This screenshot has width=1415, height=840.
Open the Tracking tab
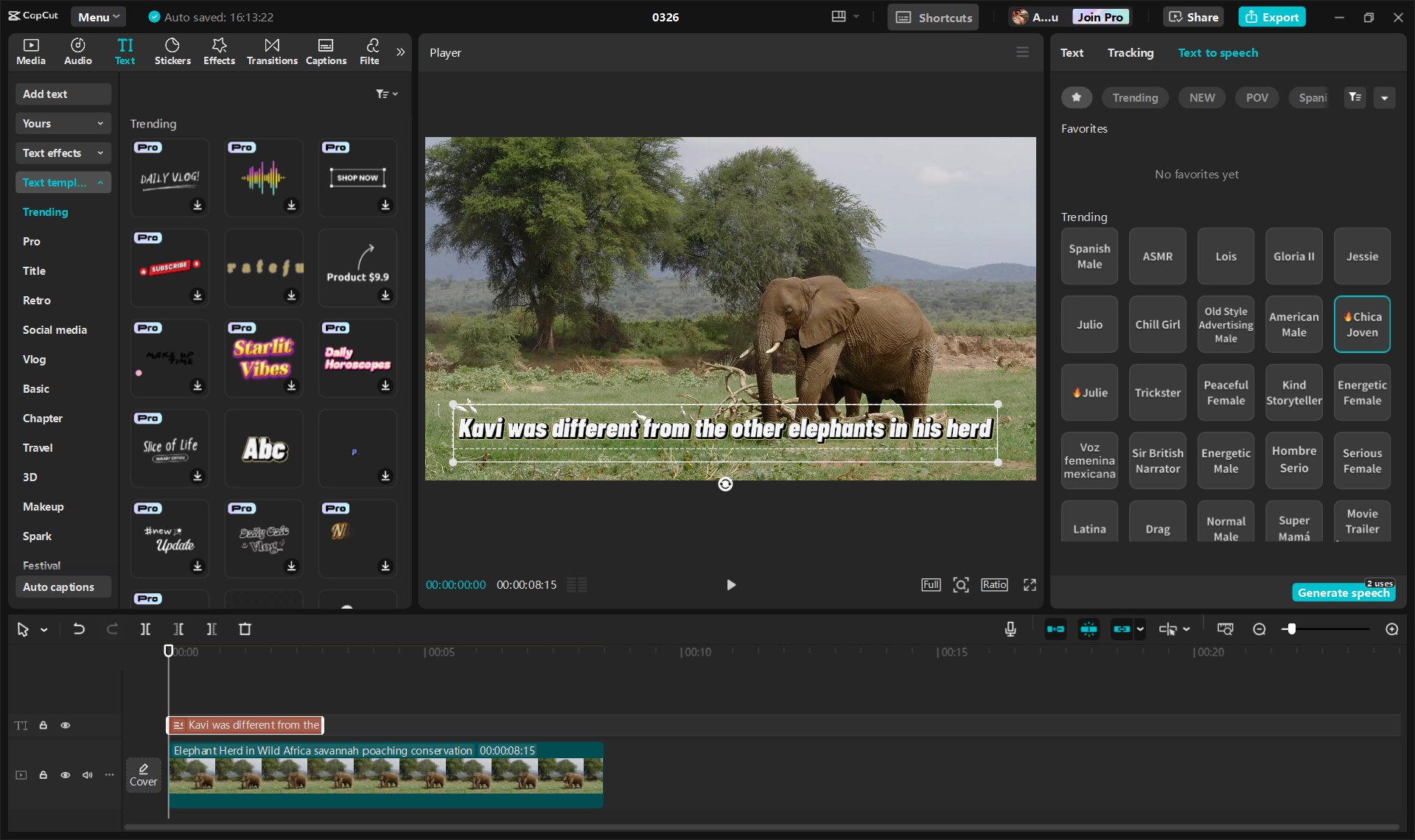[x=1130, y=52]
